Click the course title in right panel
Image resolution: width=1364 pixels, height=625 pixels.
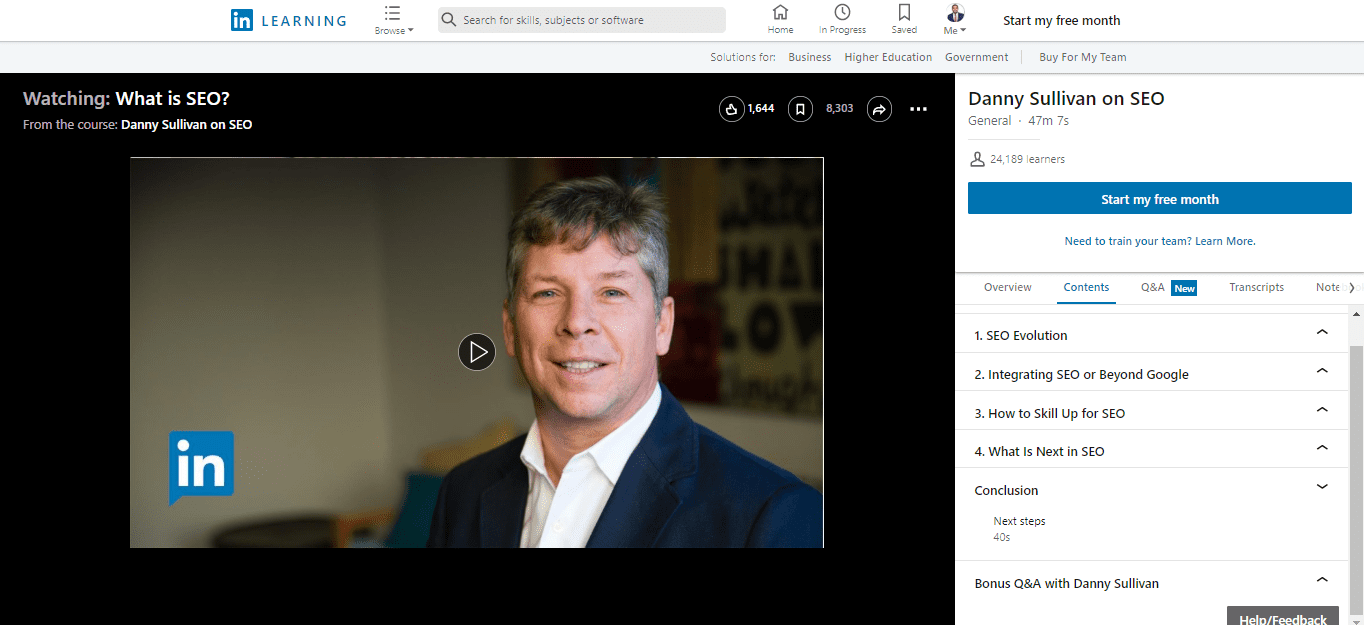[1066, 98]
